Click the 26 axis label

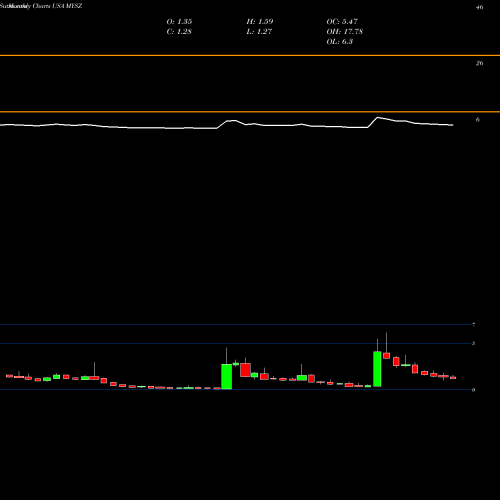(x=479, y=63)
